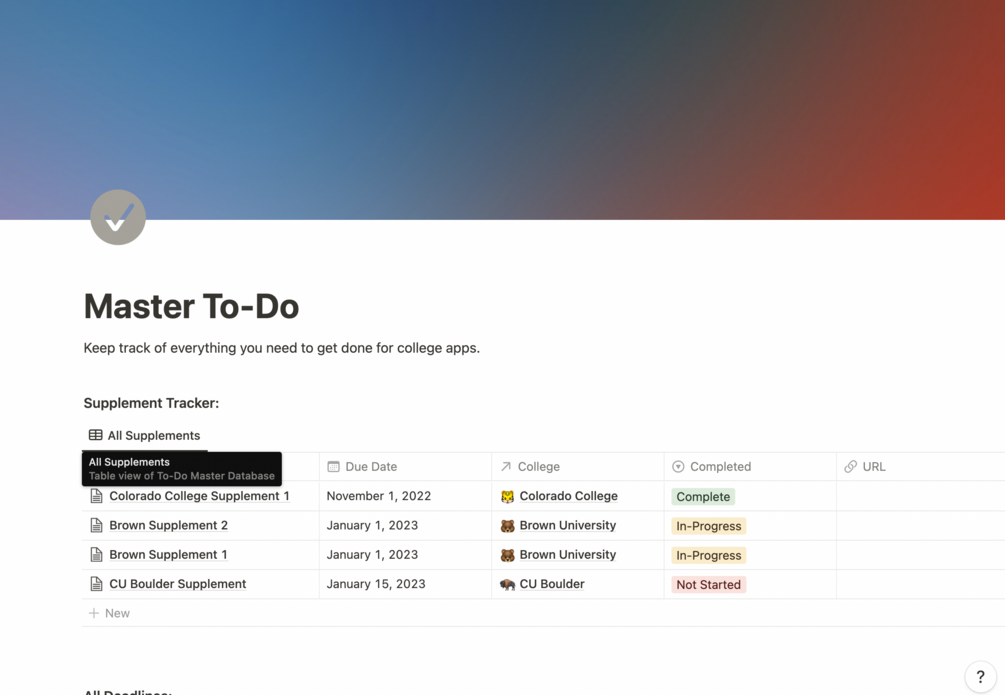Open the College column header menu

[577, 467]
